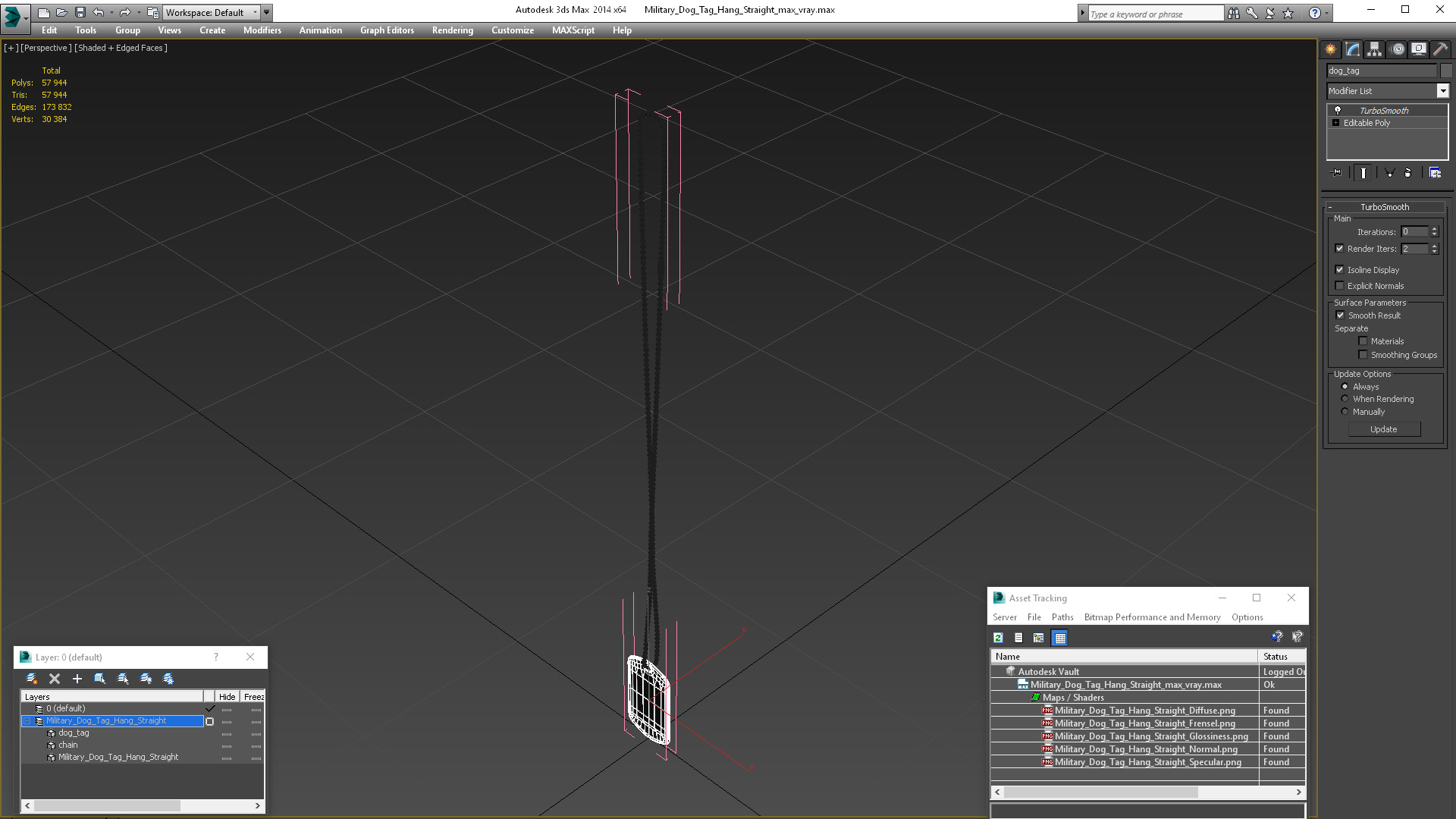This screenshot has height=819, width=1456.
Task: Switch to the Motion panel tab
Action: pyautogui.click(x=1397, y=49)
